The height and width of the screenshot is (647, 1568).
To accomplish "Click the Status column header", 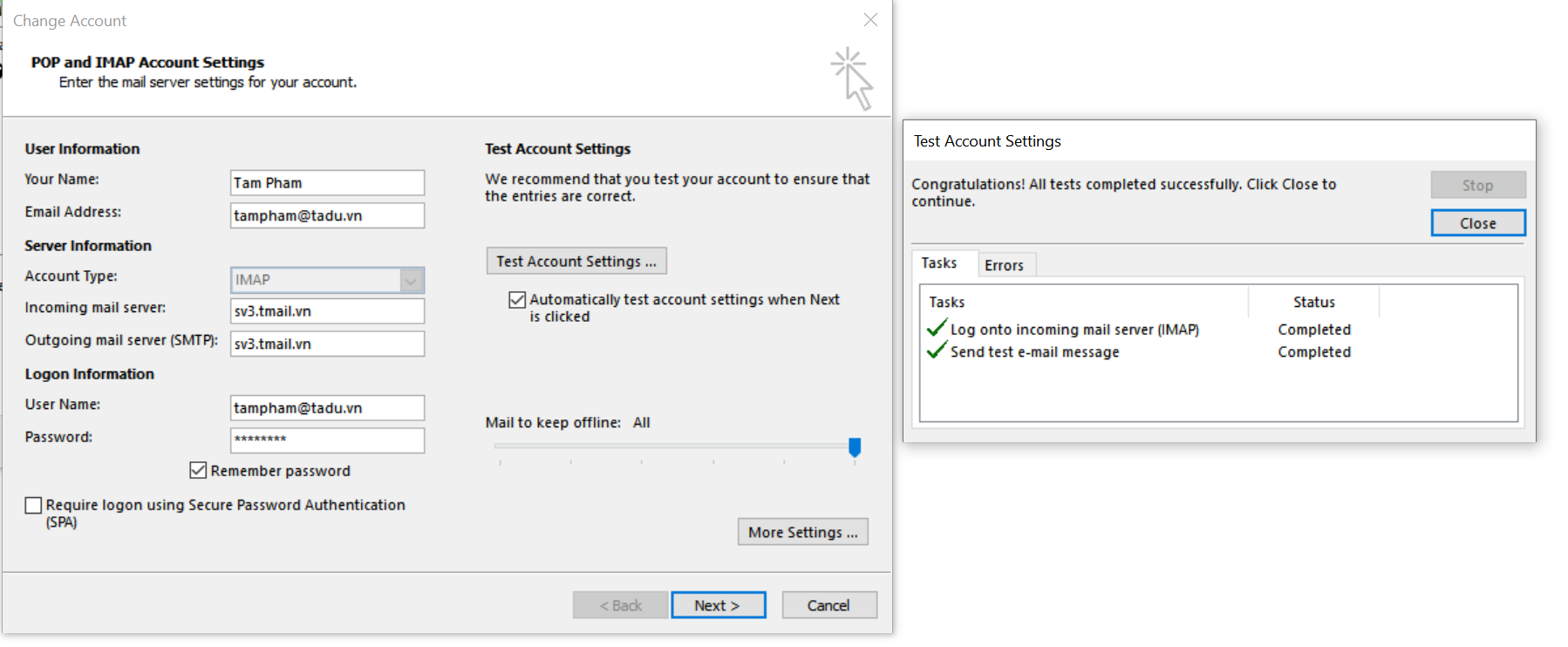I will pos(1313,302).
